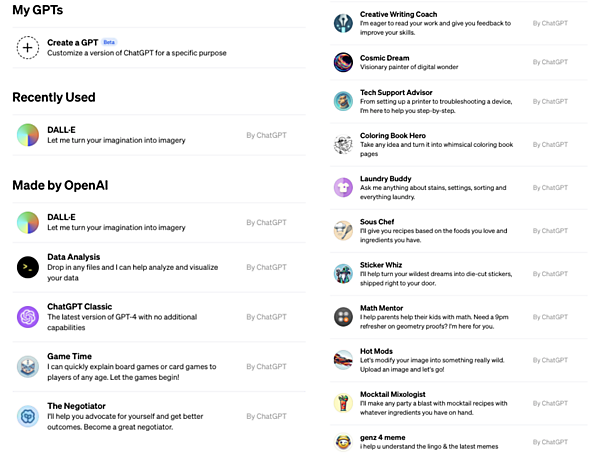Click the Create a GPT title
This screenshot has width=600, height=455.
72,43
